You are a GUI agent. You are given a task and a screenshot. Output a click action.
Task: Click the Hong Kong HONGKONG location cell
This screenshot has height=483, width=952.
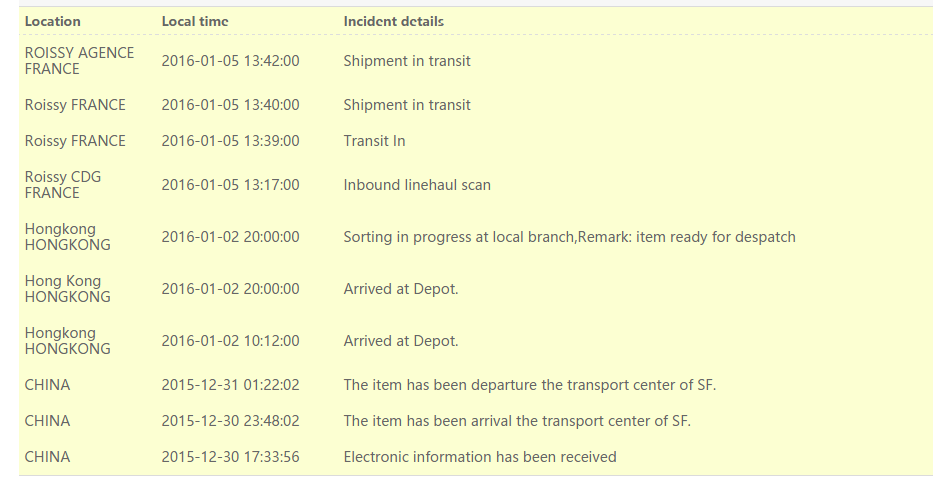tap(68, 288)
